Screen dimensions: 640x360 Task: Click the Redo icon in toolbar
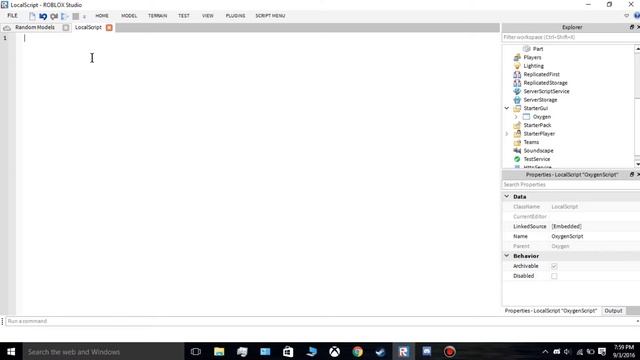(54, 16)
